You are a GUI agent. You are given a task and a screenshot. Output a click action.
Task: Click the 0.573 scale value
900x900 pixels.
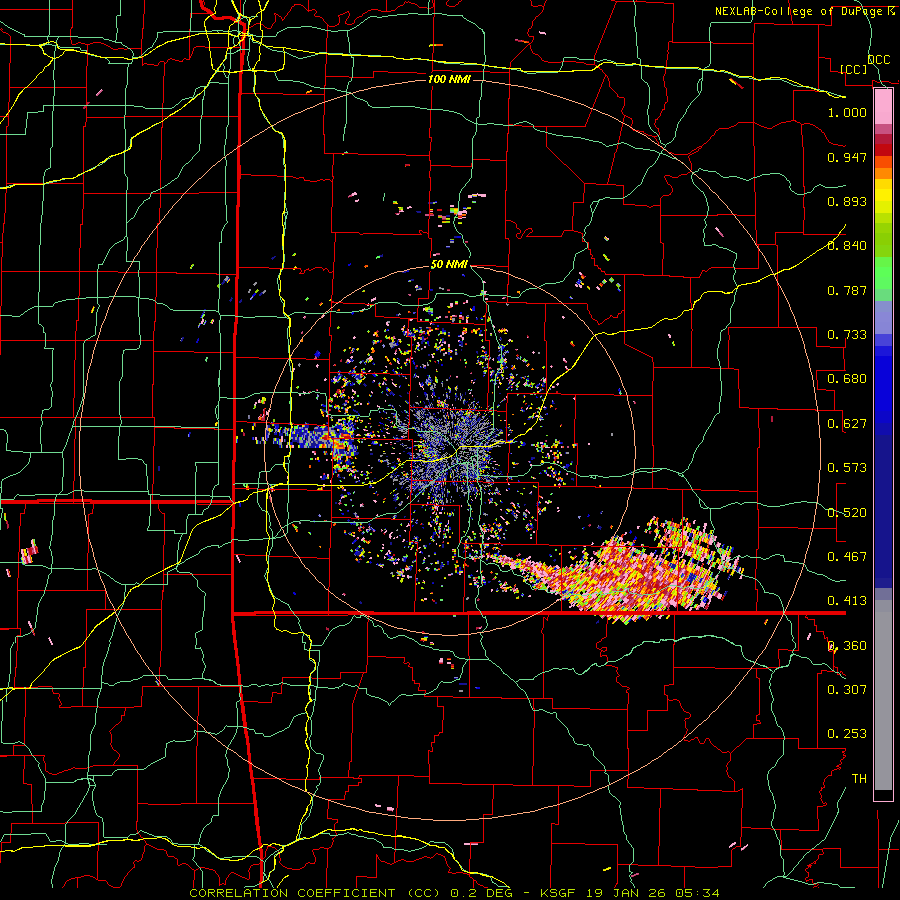click(x=847, y=467)
